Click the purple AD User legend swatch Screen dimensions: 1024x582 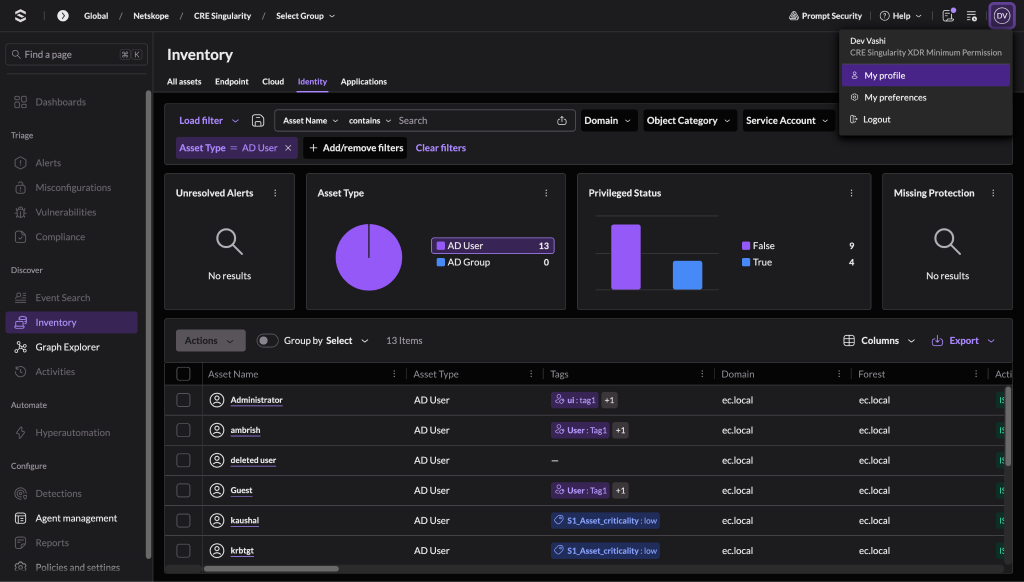pos(441,246)
